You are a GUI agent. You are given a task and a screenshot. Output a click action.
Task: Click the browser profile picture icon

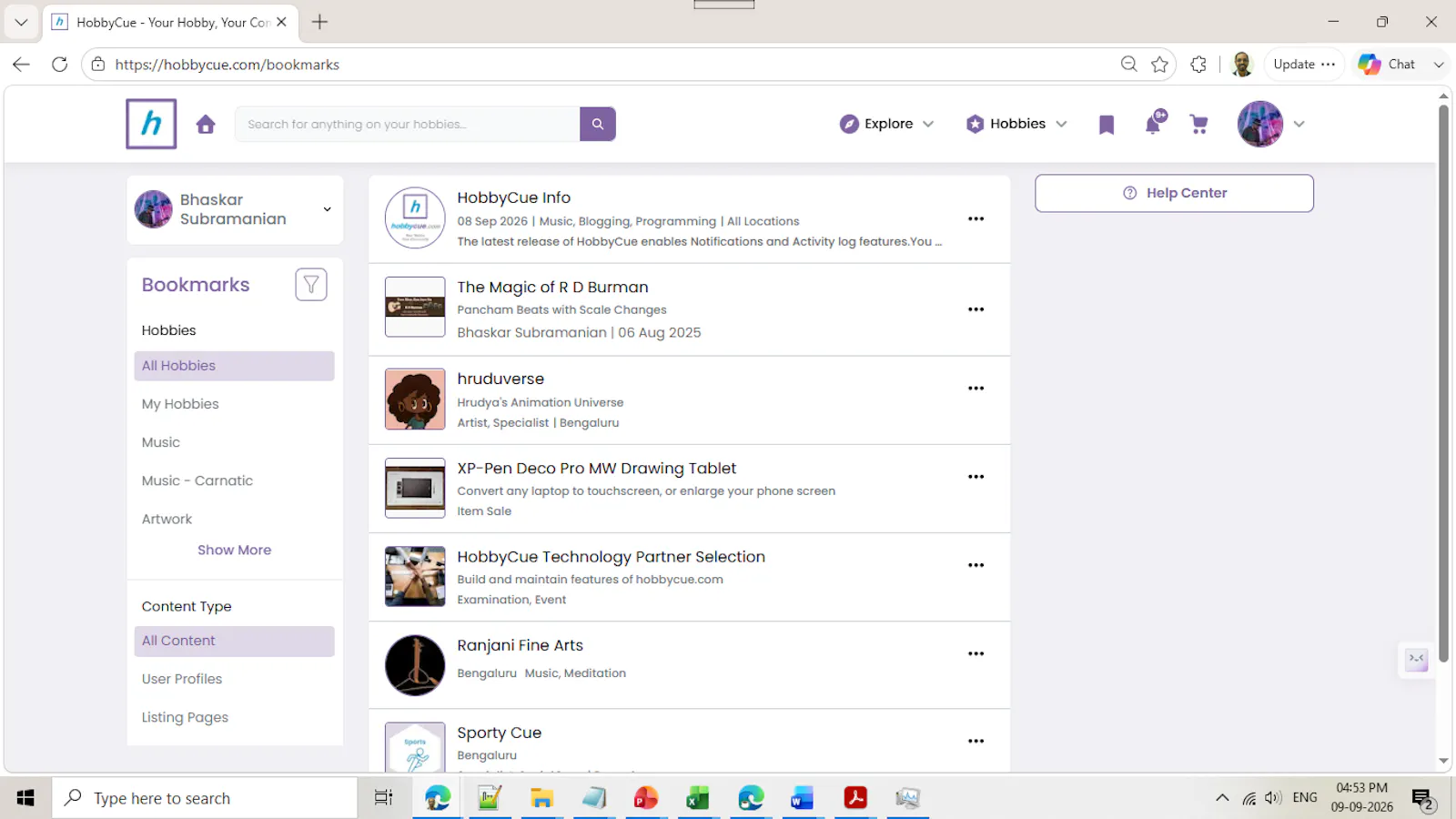pyautogui.click(x=1242, y=64)
